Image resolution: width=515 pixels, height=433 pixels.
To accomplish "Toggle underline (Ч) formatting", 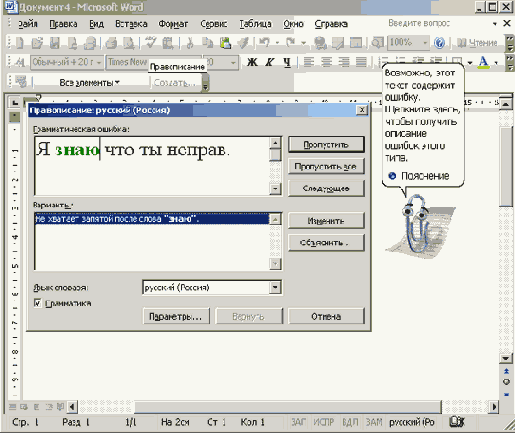I will [287, 62].
